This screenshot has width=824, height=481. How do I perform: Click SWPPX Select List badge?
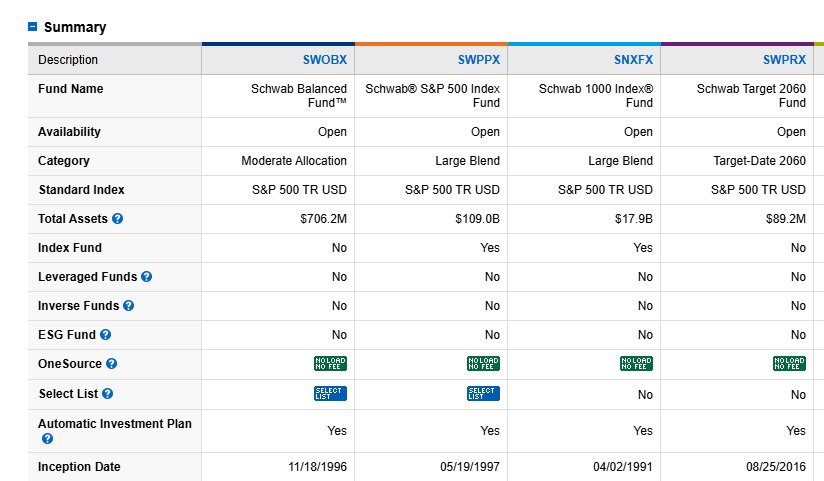pyautogui.click(x=483, y=393)
